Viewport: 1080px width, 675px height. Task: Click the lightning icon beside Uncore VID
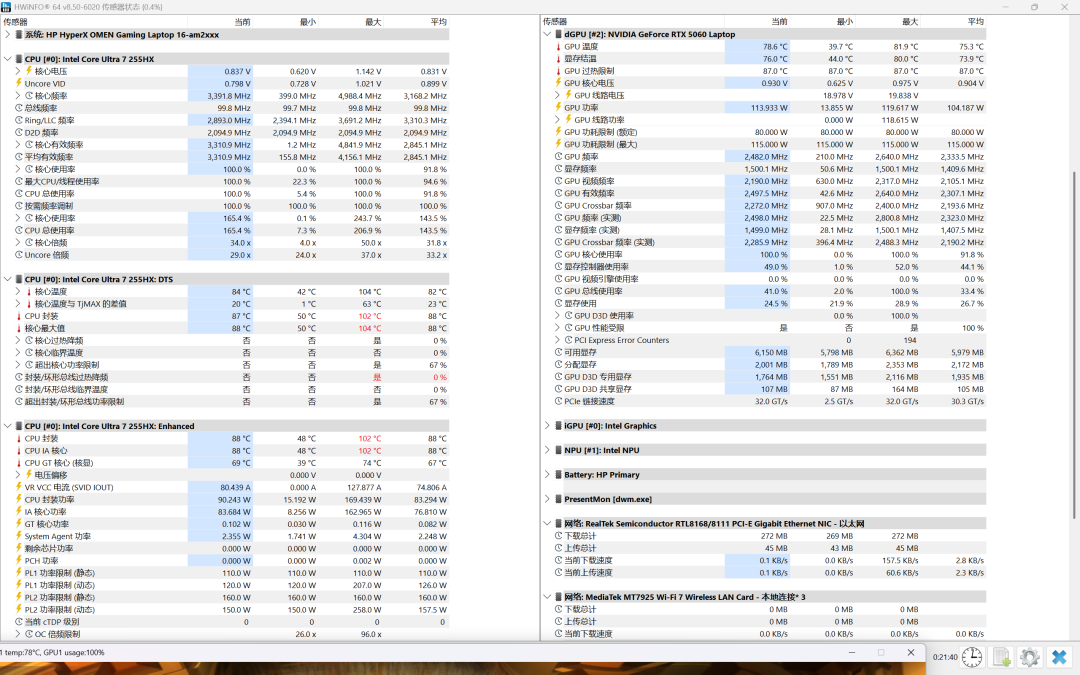point(19,83)
